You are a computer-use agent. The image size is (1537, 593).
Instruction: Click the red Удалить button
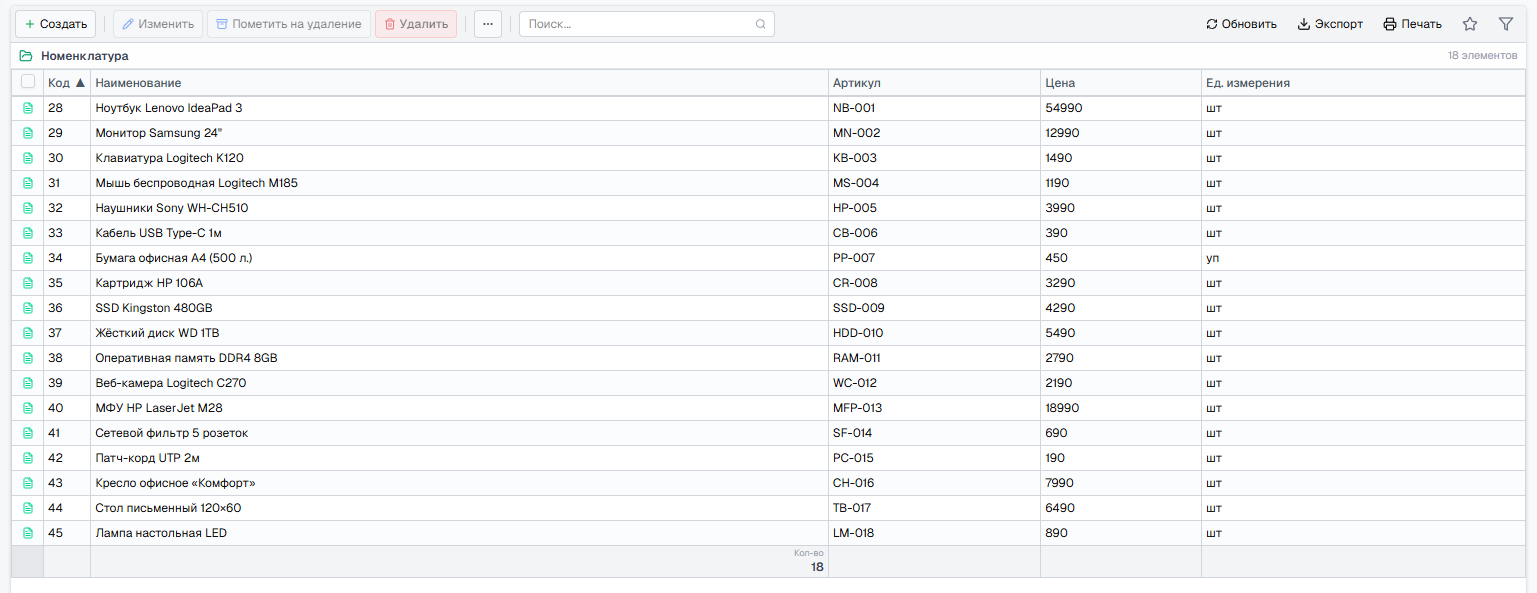tap(416, 24)
